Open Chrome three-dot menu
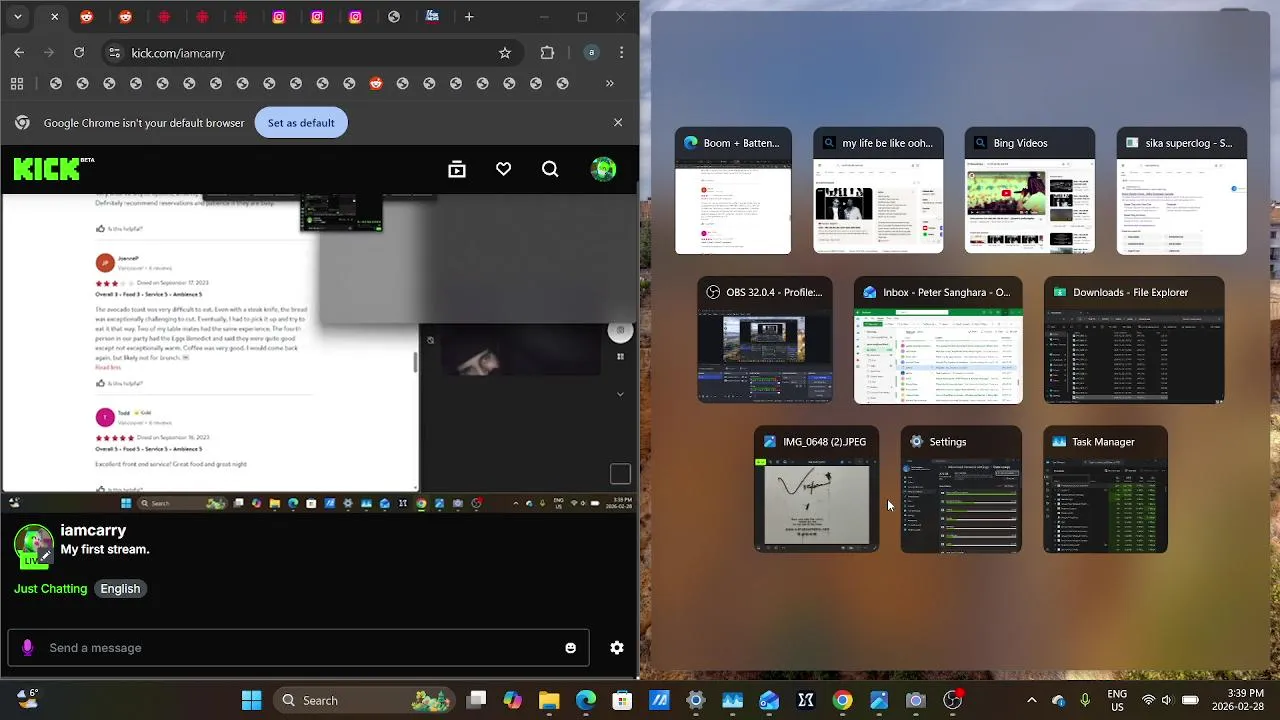The height and width of the screenshot is (720, 1280). (621, 53)
